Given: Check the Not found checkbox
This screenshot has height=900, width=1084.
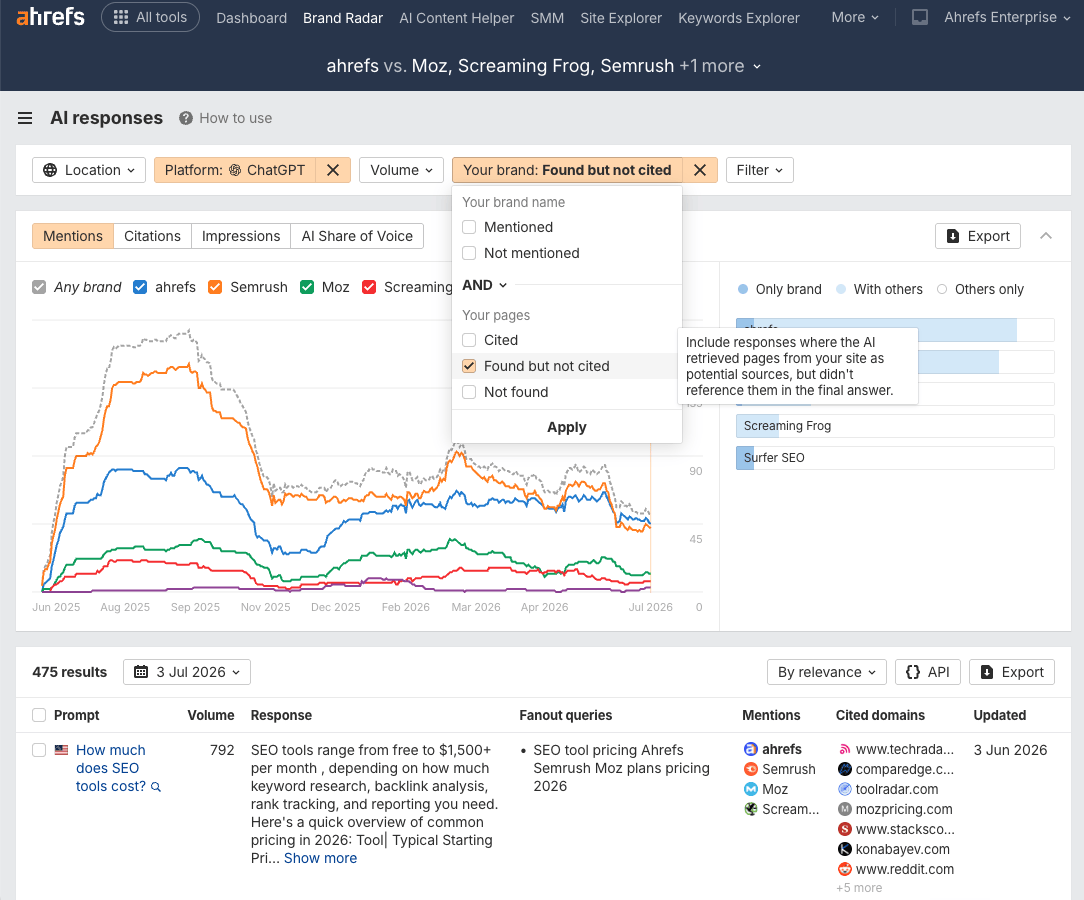Looking at the screenshot, I should (x=469, y=392).
